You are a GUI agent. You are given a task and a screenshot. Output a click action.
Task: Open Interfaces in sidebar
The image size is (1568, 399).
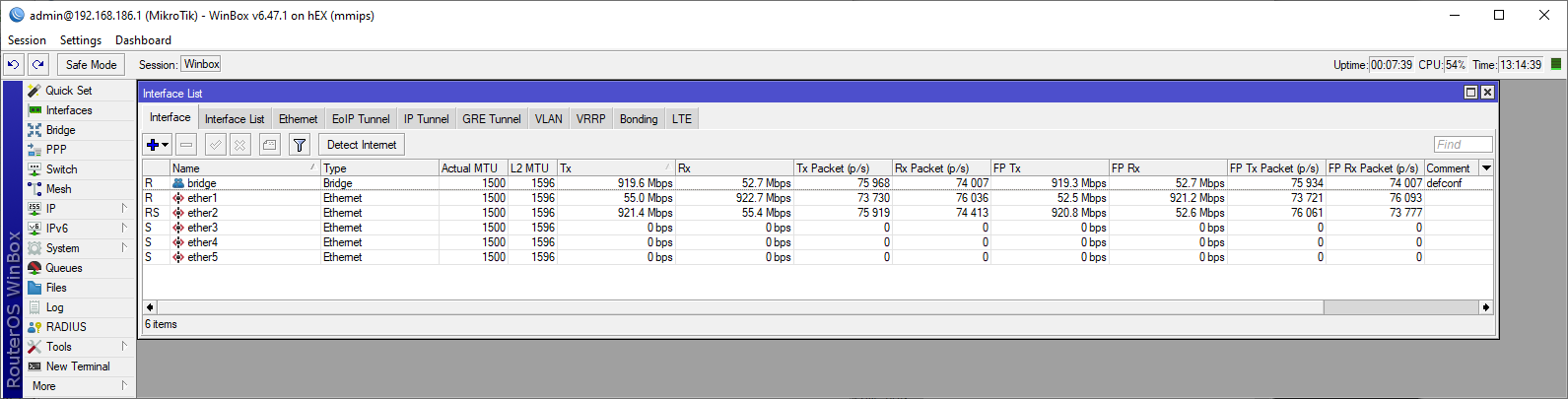tap(79, 109)
